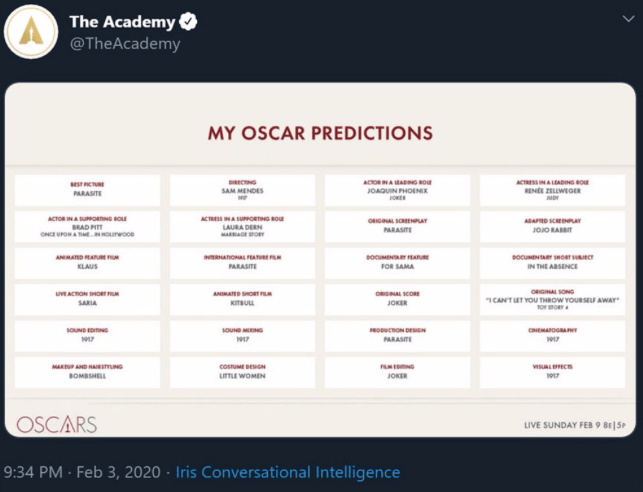Click the Visual Effects 1917 box
The width and height of the screenshot is (643, 492).
[552, 372]
